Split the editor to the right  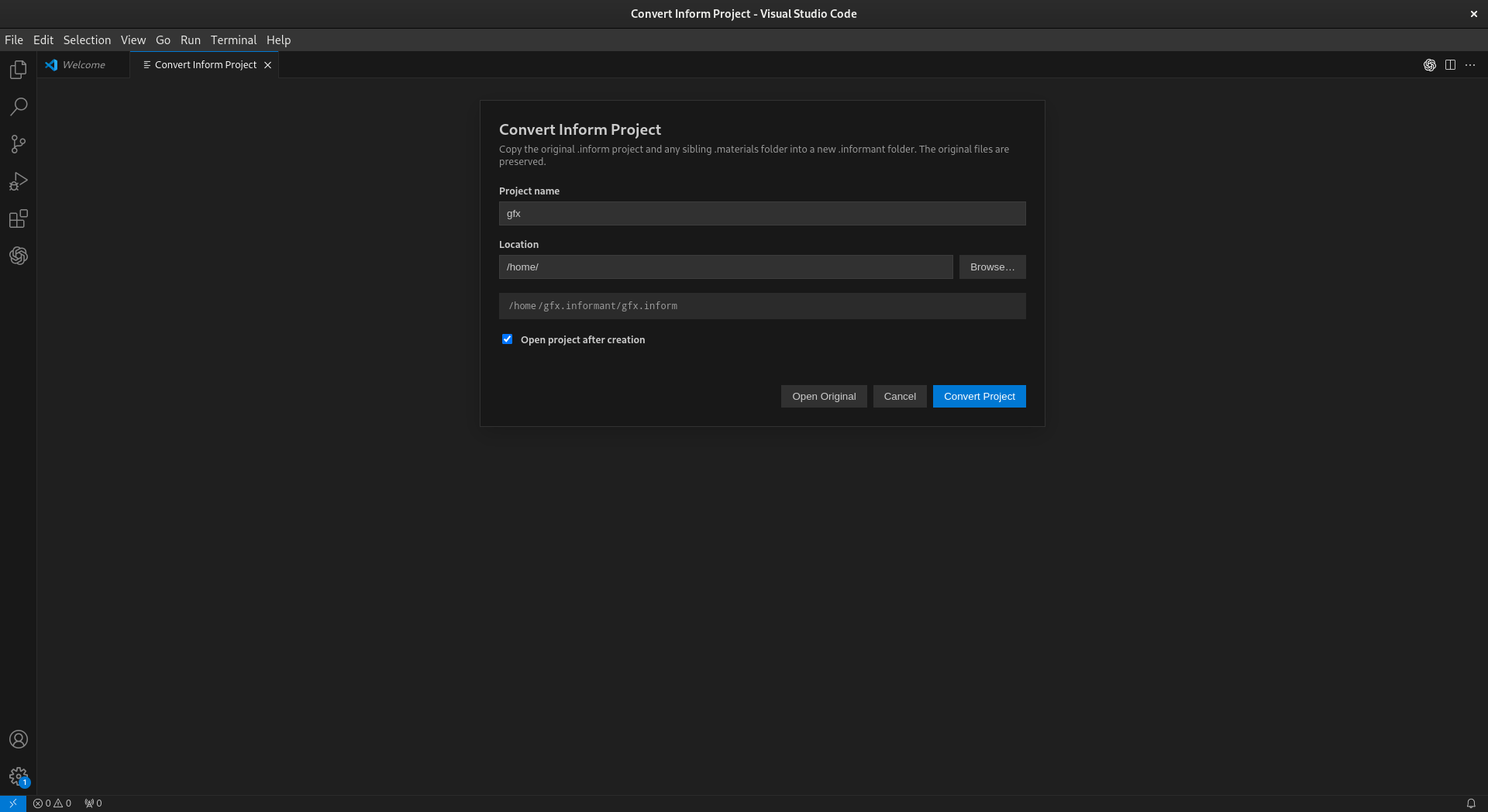coord(1450,65)
